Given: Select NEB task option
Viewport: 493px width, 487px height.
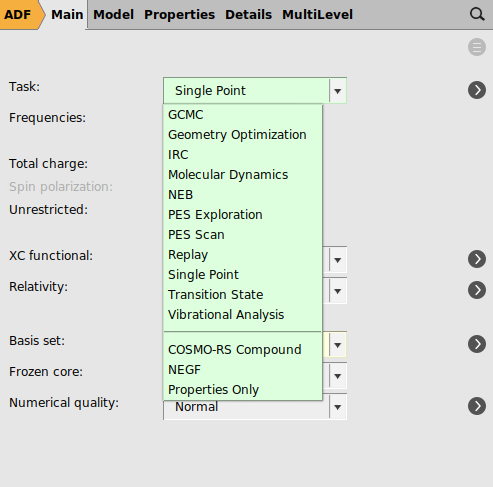Looking at the screenshot, I should coord(243,195).
